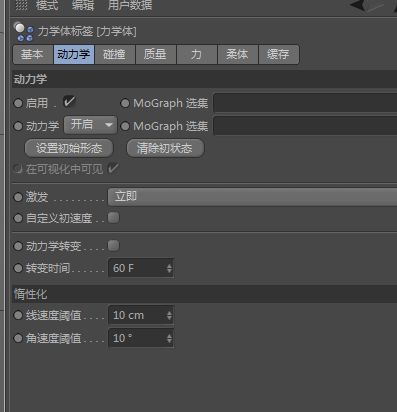Viewport: 397px width, 412px height.
Task: Switch to the 质量 tab
Action: click(155, 54)
